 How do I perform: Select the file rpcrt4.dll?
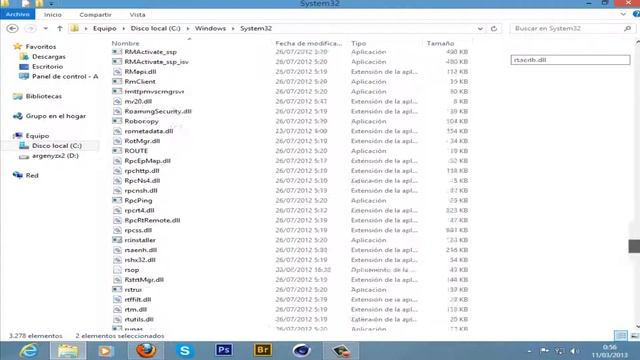tap(139, 210)
